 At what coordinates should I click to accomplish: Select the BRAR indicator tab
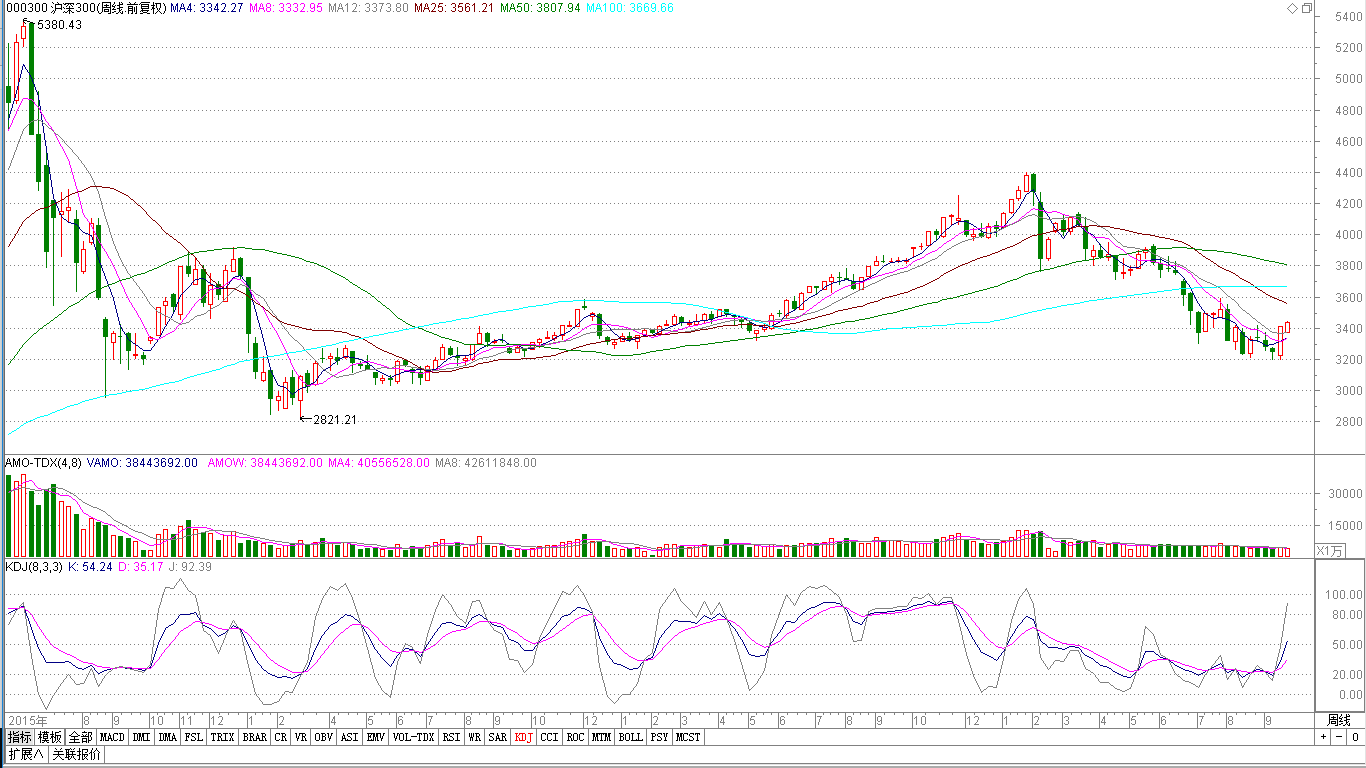click(x=255, y=738)
